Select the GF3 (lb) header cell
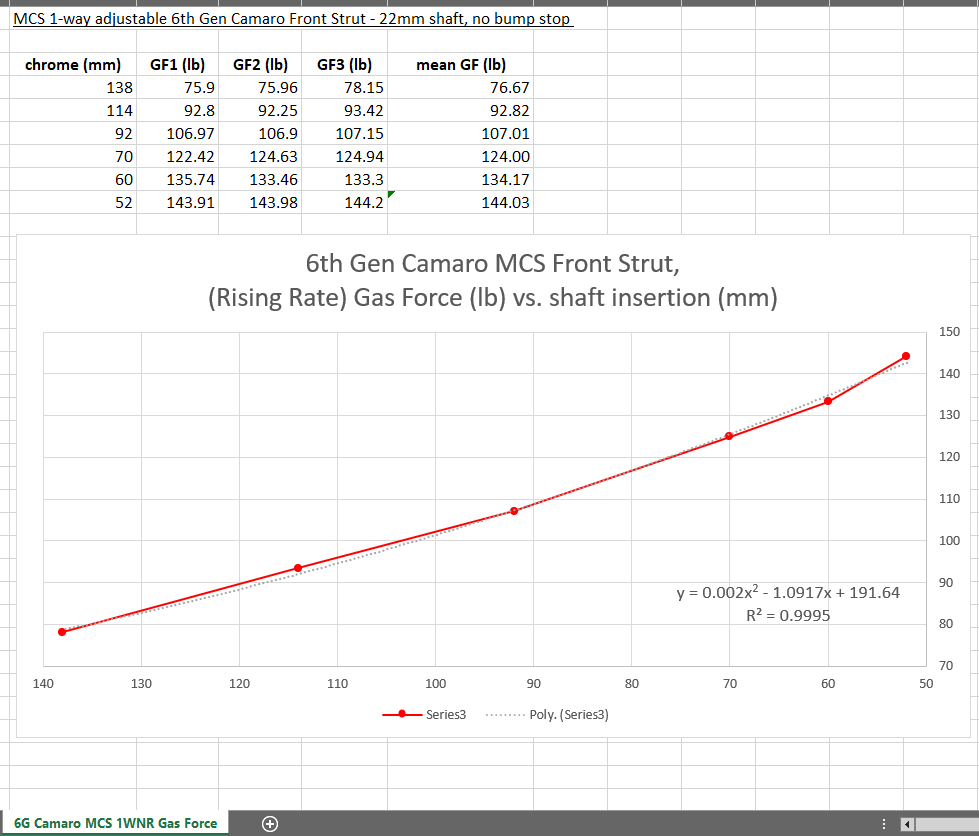Viewport: 979px width, 836px height. tap(344, 64)
